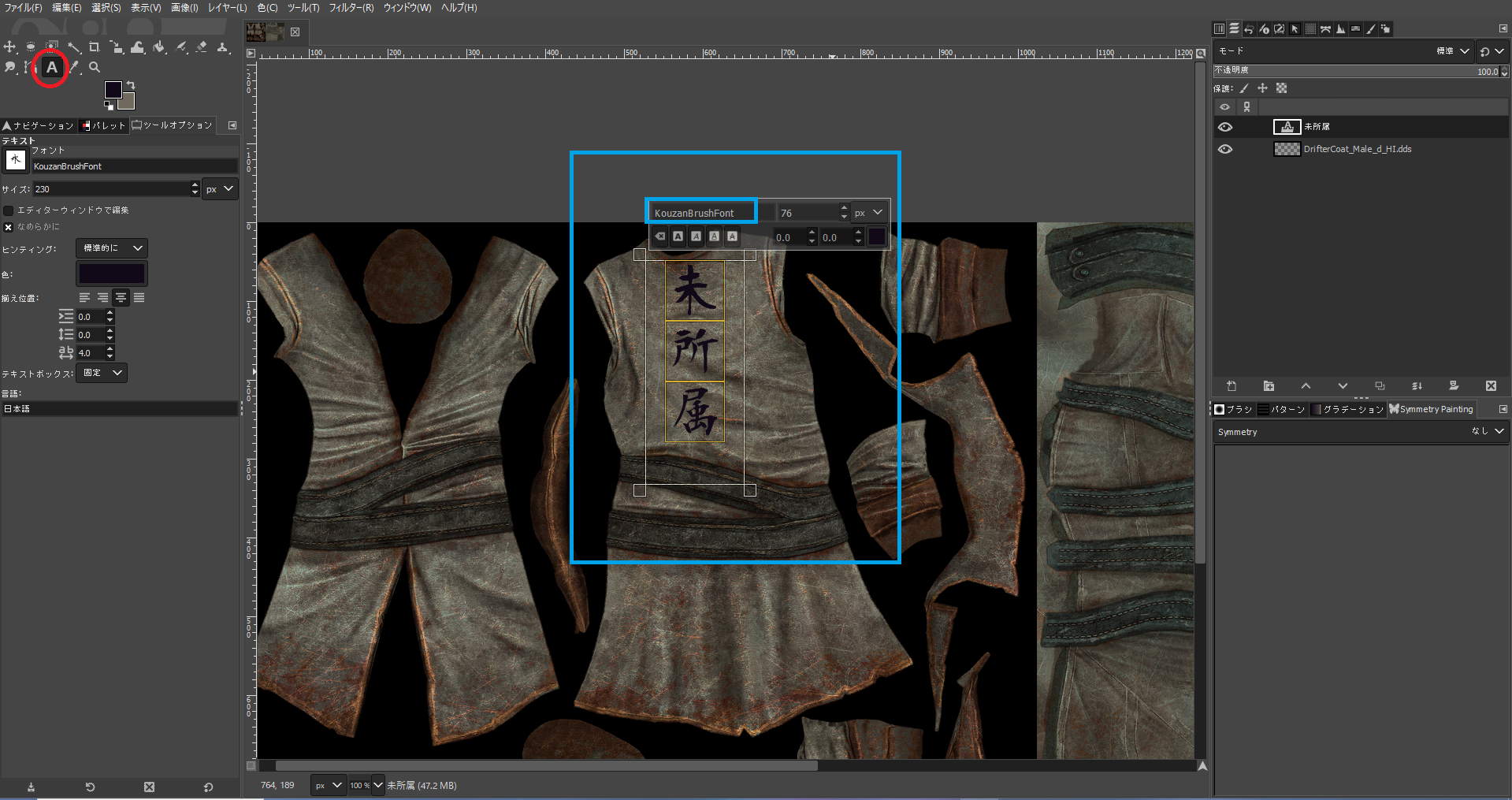Adjust the layer 不透明度 opacity slider
This screenshot has height=800, width=1512.
click(x=1357, y=71)
